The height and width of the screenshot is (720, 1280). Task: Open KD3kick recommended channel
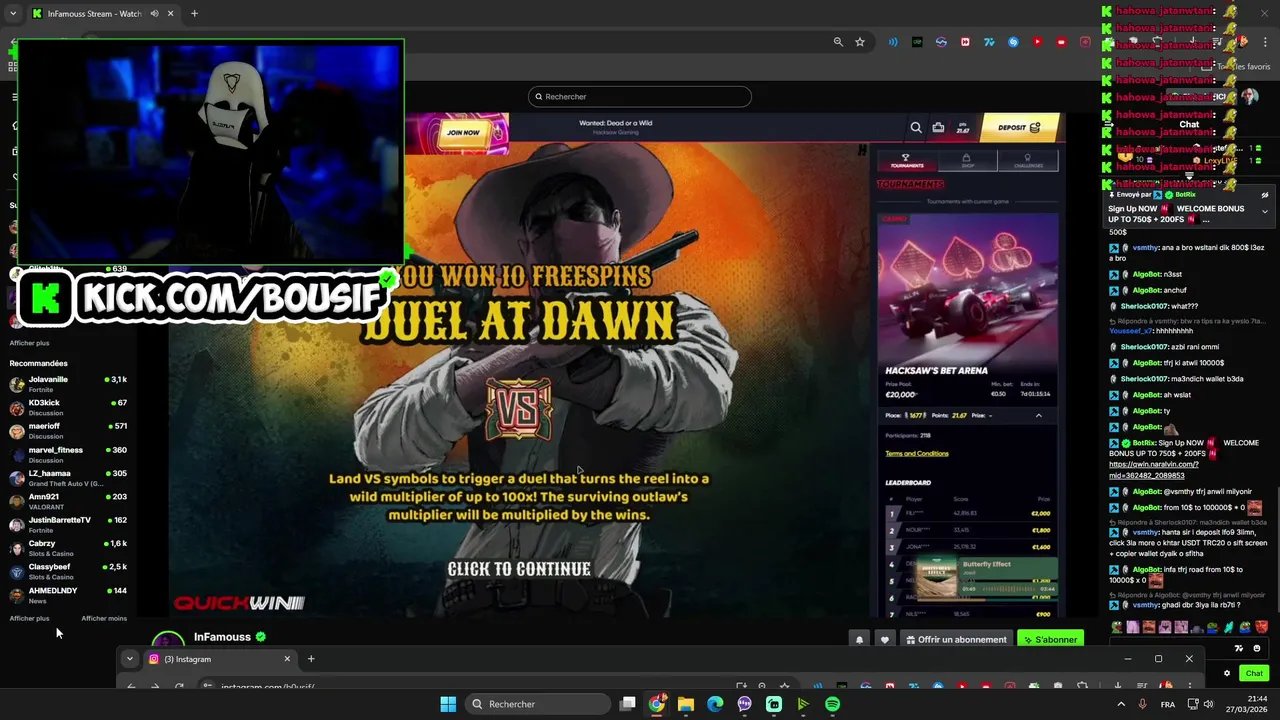point(68,407)
